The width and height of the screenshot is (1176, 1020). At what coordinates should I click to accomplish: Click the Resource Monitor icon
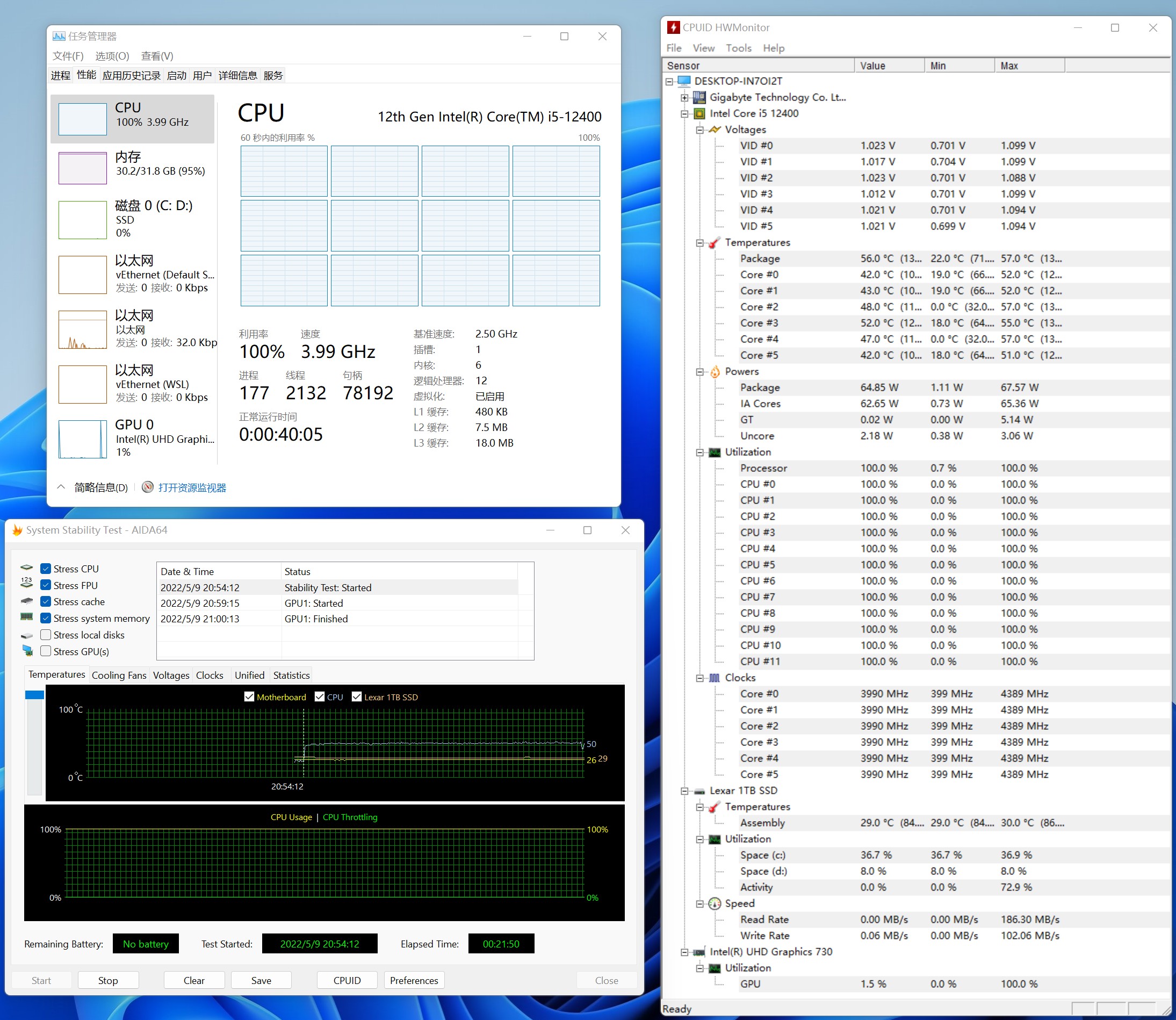point(147,487)
